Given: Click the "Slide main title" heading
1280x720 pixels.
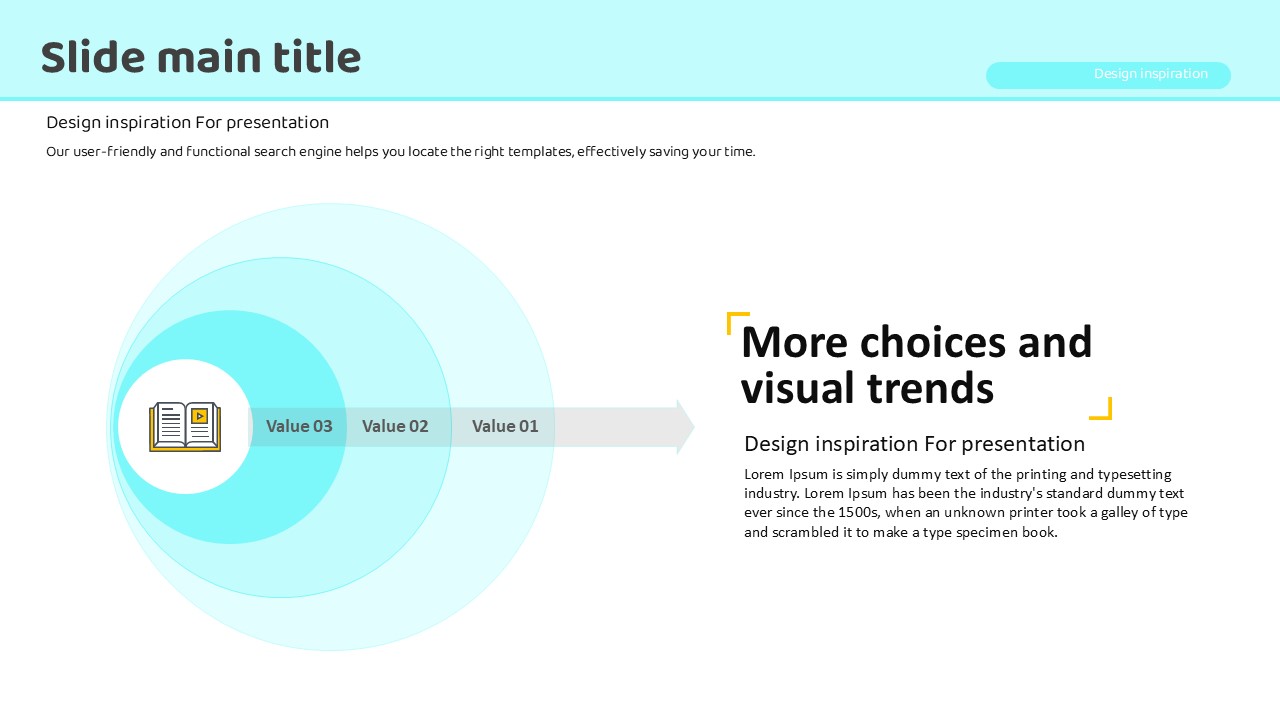Looking at the screenshot, I should (x=201, y=58).
